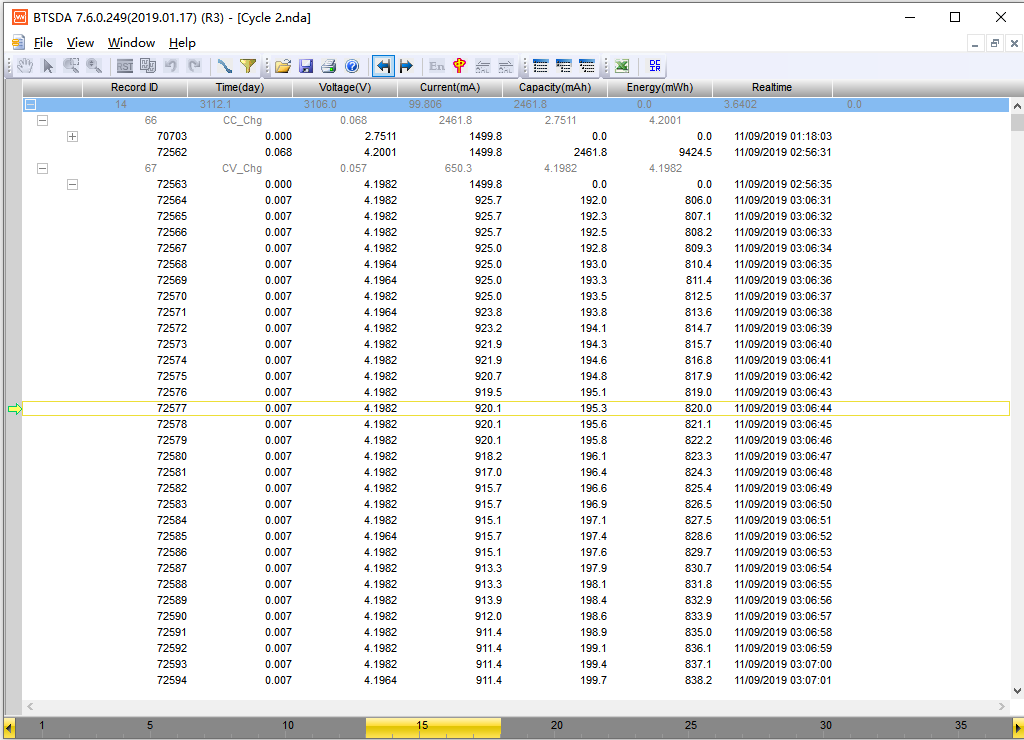The width and height of the screenshot is (1024, 740).
Task: Go to previous with left arrow icon
Action: [383, 66]
